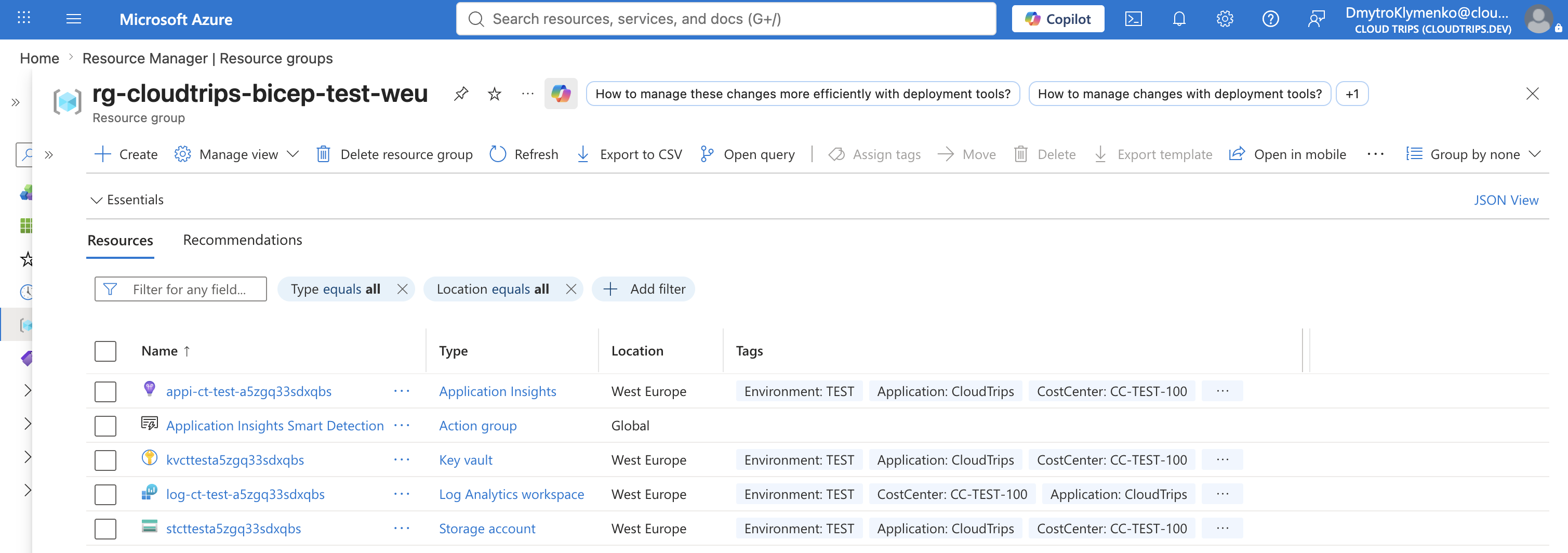1568x553 pixels.
Task: Click Create in the toolbar
Action: tap(127, 155)
